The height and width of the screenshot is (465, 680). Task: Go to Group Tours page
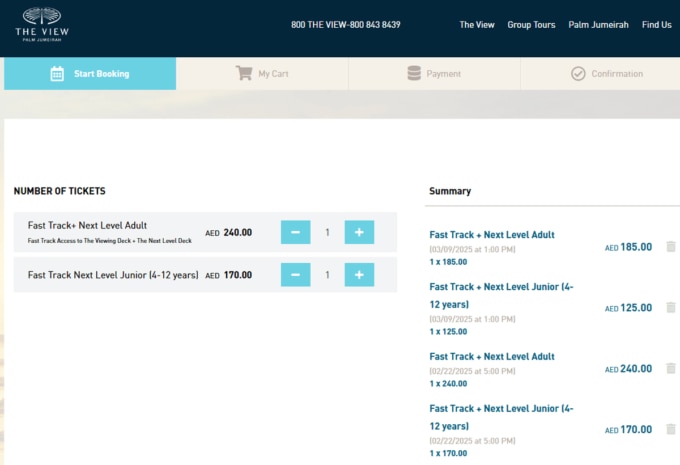click(531, 25)
